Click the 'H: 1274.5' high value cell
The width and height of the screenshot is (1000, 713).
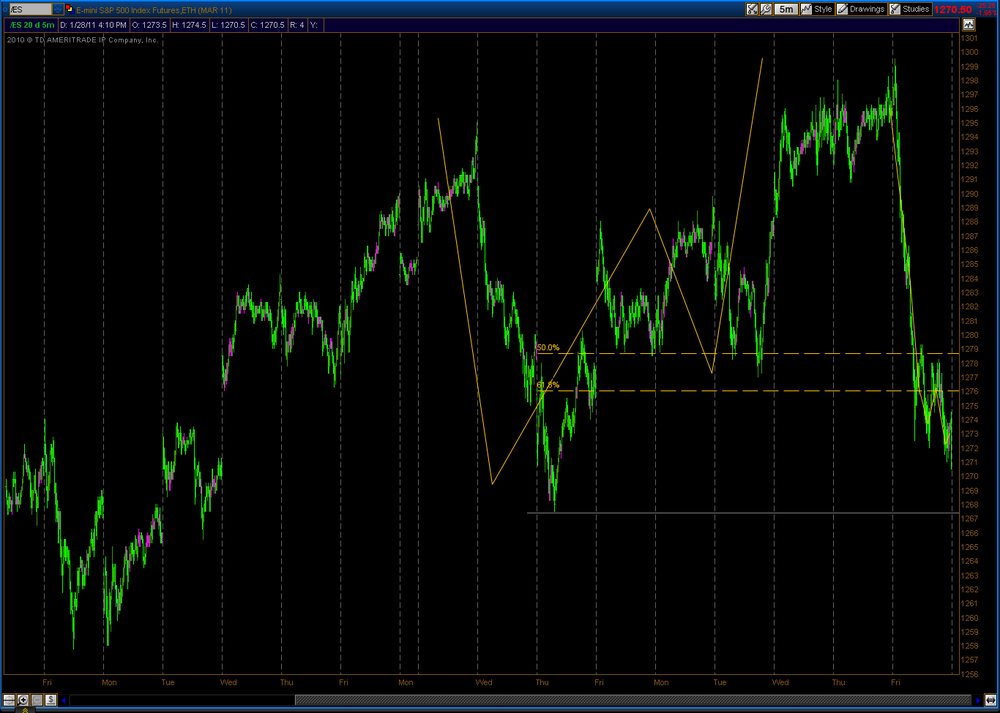click(x=189, y=26)
